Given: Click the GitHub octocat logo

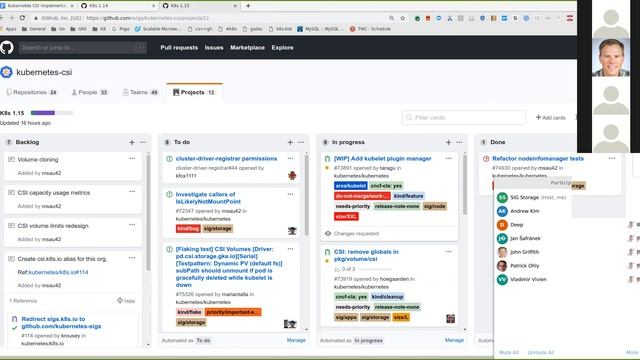Looking at the screenshot, I should [x=7, y=47].
